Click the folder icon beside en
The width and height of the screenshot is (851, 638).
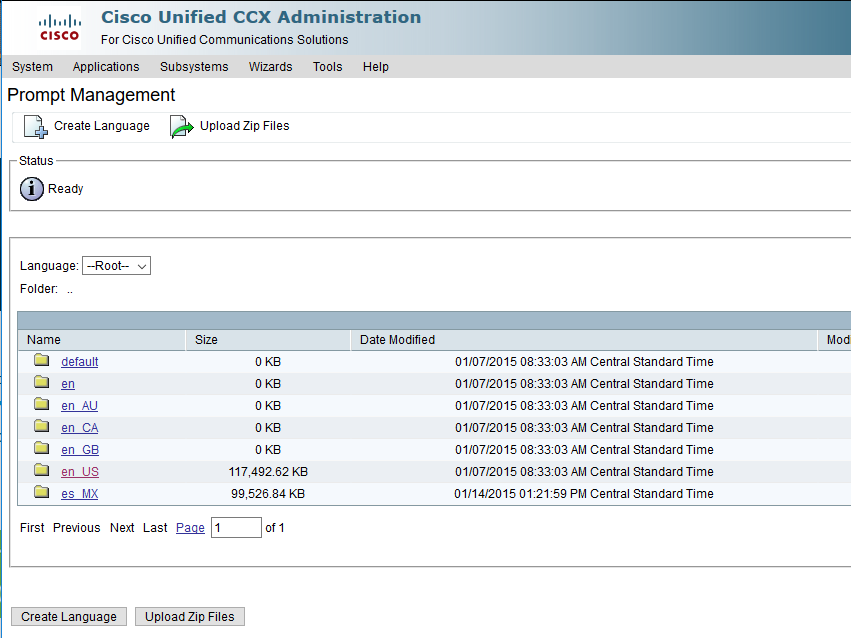(x=42, y=382)
